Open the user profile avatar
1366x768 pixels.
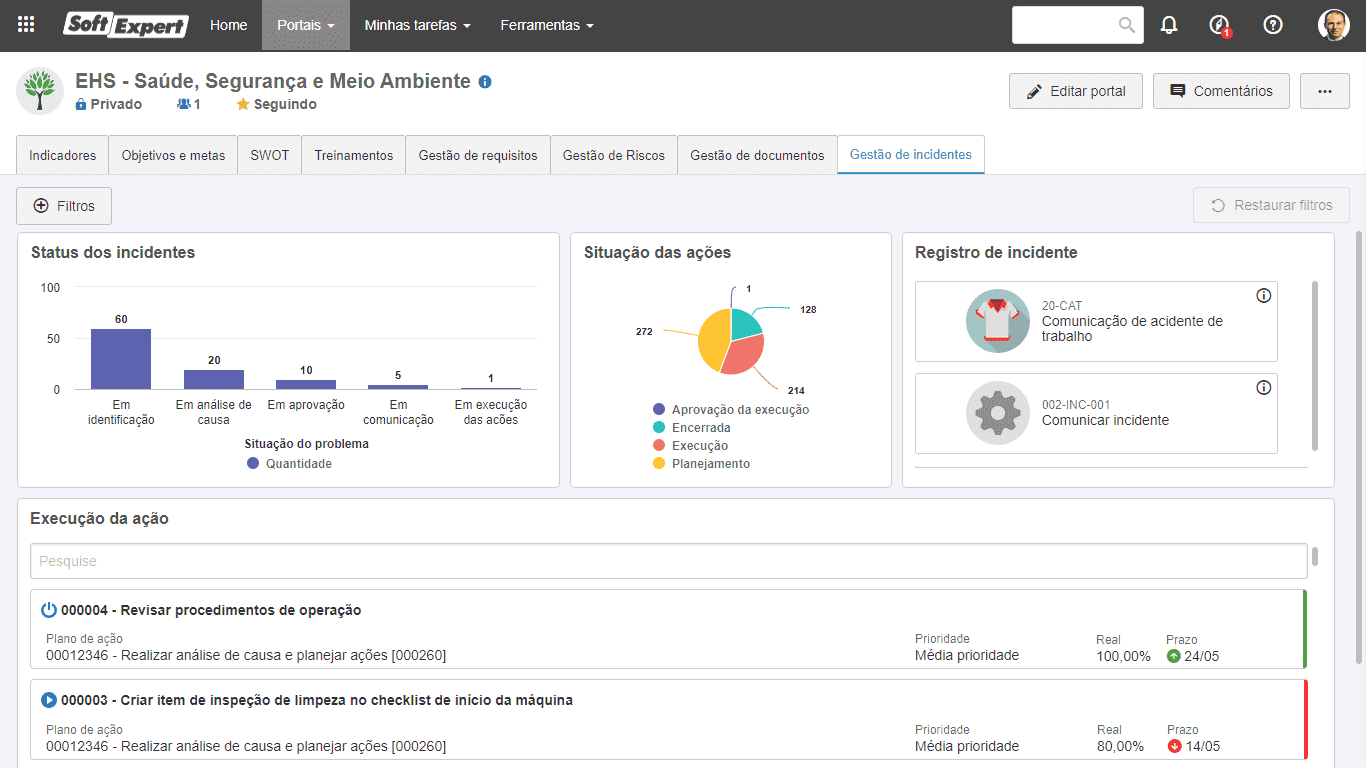click(x=1334, y=25)
